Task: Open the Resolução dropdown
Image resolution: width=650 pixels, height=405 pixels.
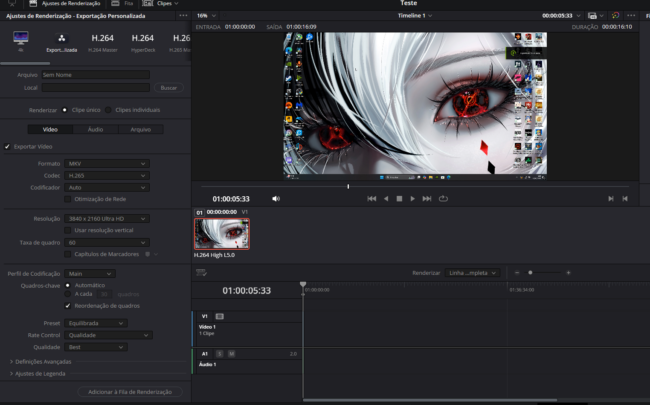Action: point(106,218)
